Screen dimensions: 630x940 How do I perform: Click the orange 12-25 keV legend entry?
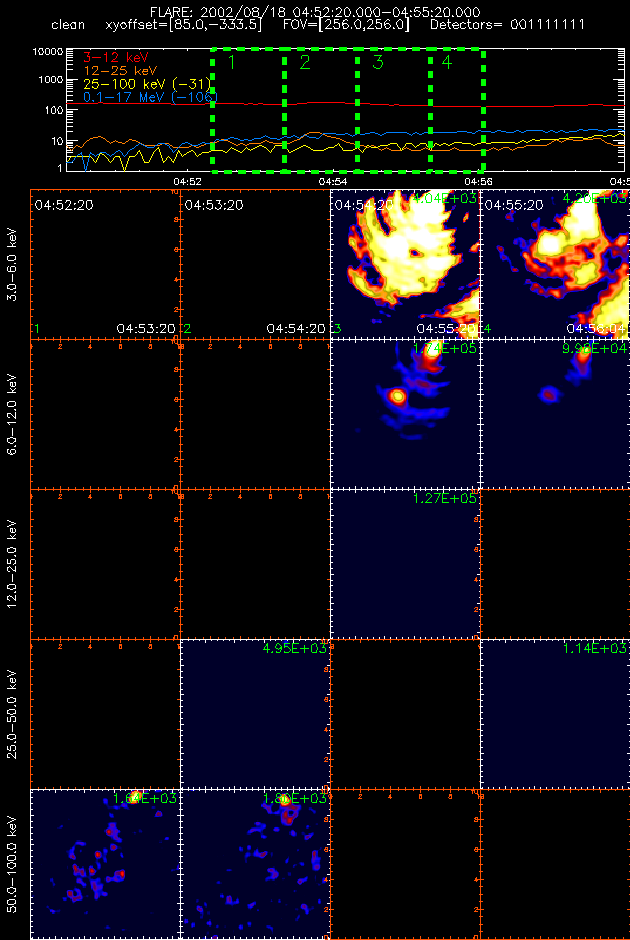pos(119,71)
